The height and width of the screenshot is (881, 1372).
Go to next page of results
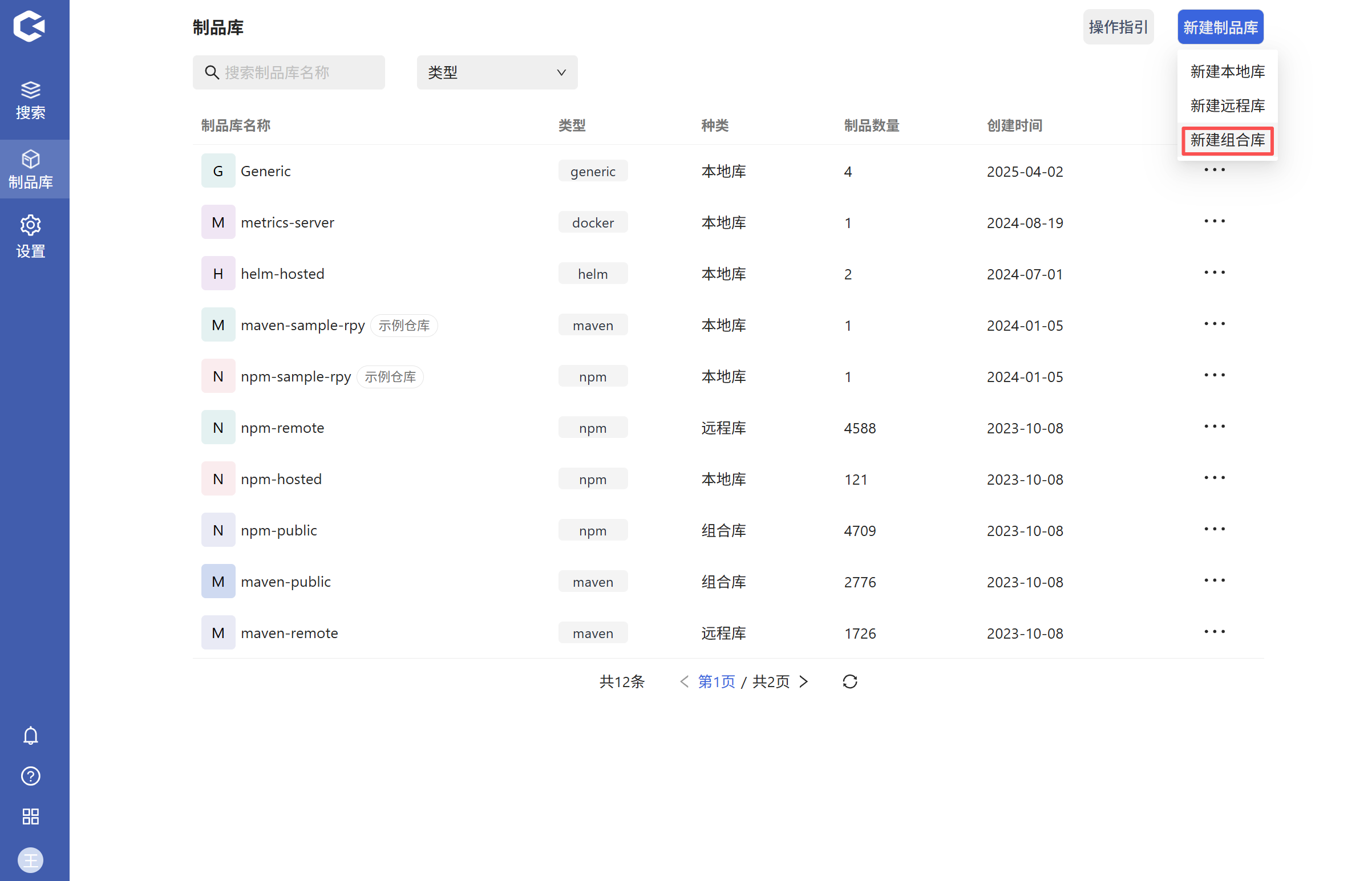(804, 681)
